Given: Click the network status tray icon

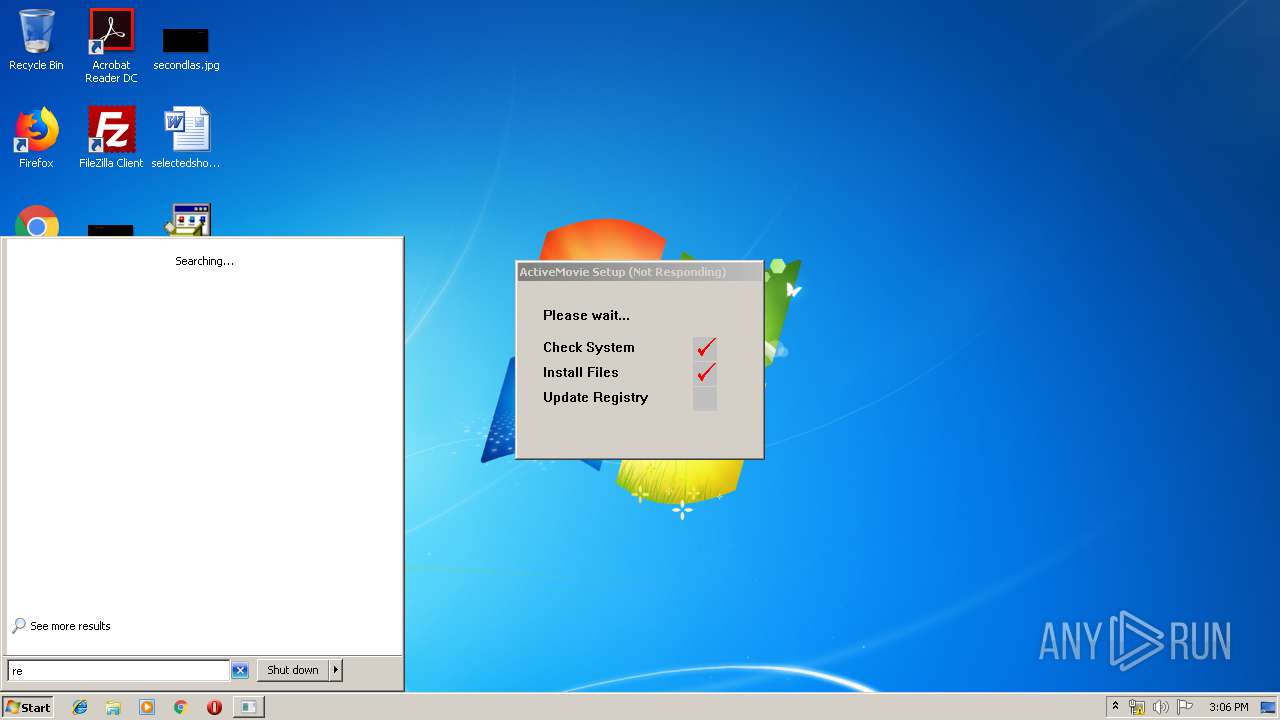Looking at the screenshot, I should pyautogui.click(x=1137, y=707).
